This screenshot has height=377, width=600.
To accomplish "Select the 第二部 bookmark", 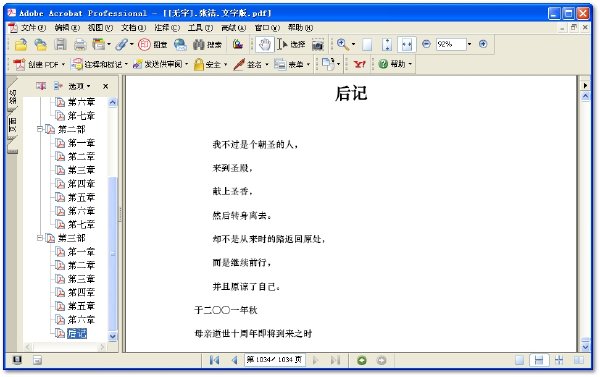I will pos(72,129).
